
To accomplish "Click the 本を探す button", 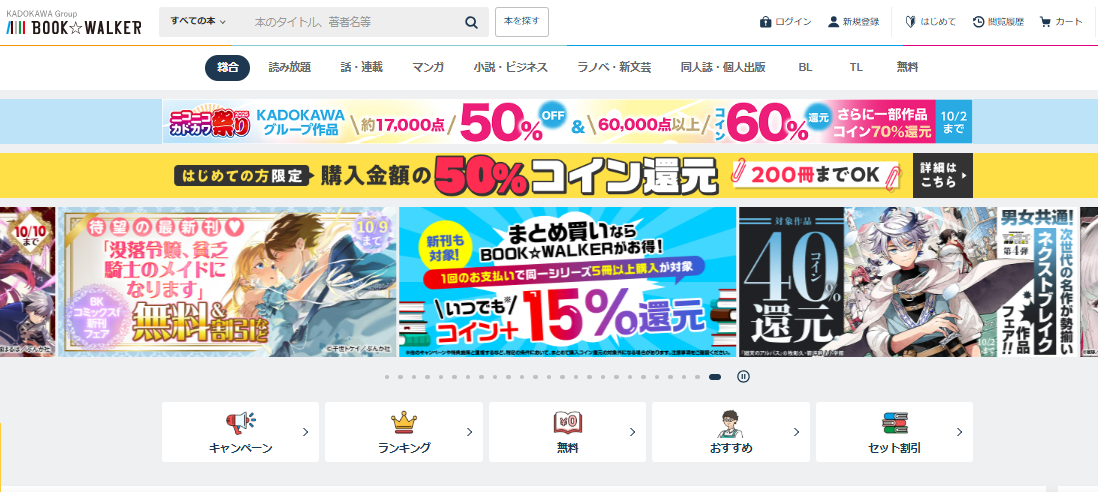I will point(522,22).
